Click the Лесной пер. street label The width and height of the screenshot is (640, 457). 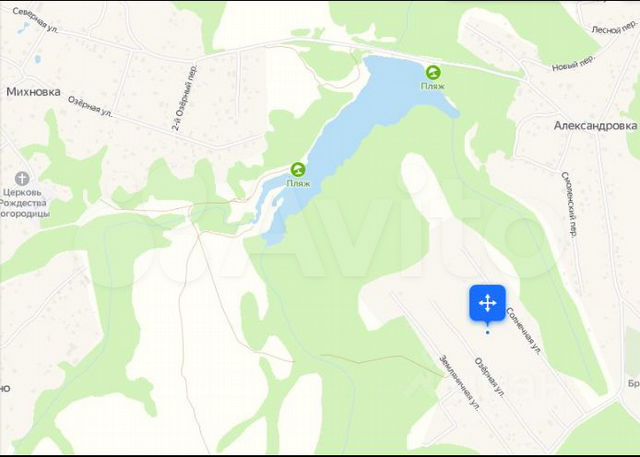tap(612, 29)
